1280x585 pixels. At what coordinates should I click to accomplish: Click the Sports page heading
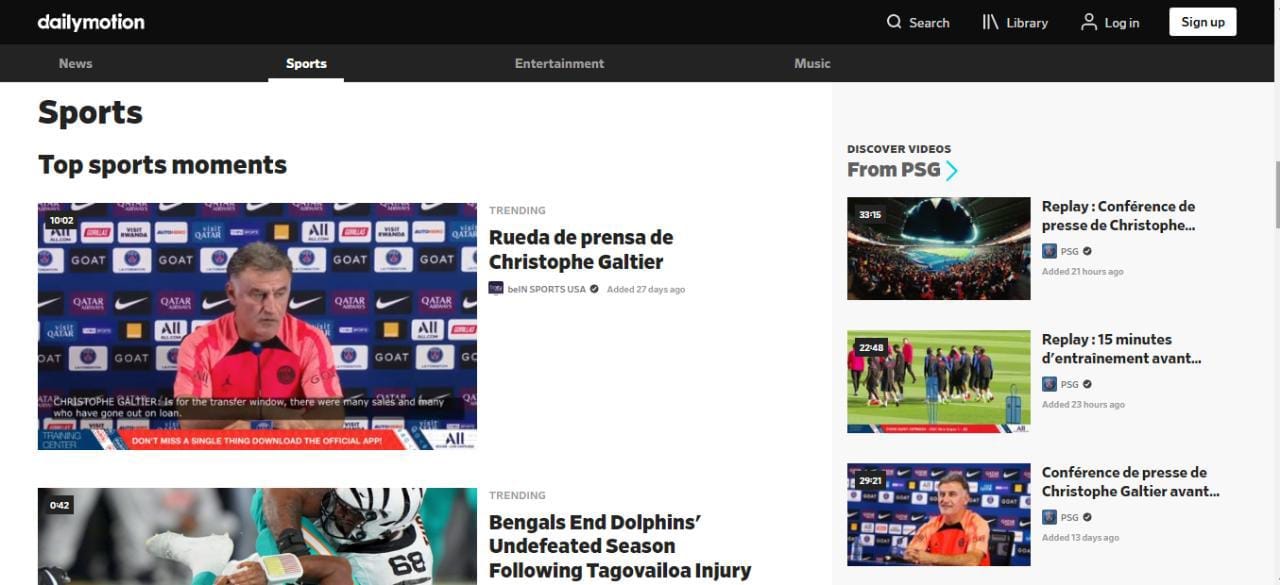pyautogui.click(x=90, y=112)
